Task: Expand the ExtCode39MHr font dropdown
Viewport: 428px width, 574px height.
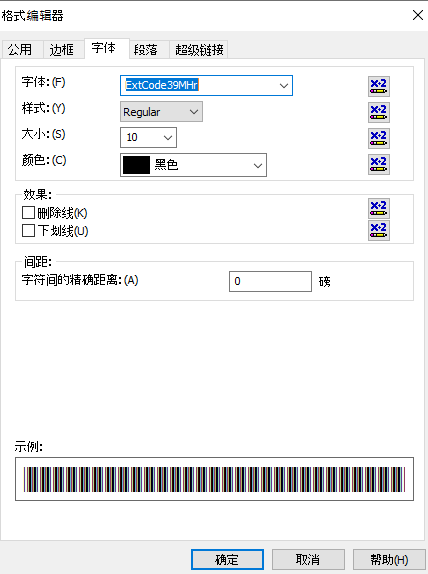Action: click(283, 86)
